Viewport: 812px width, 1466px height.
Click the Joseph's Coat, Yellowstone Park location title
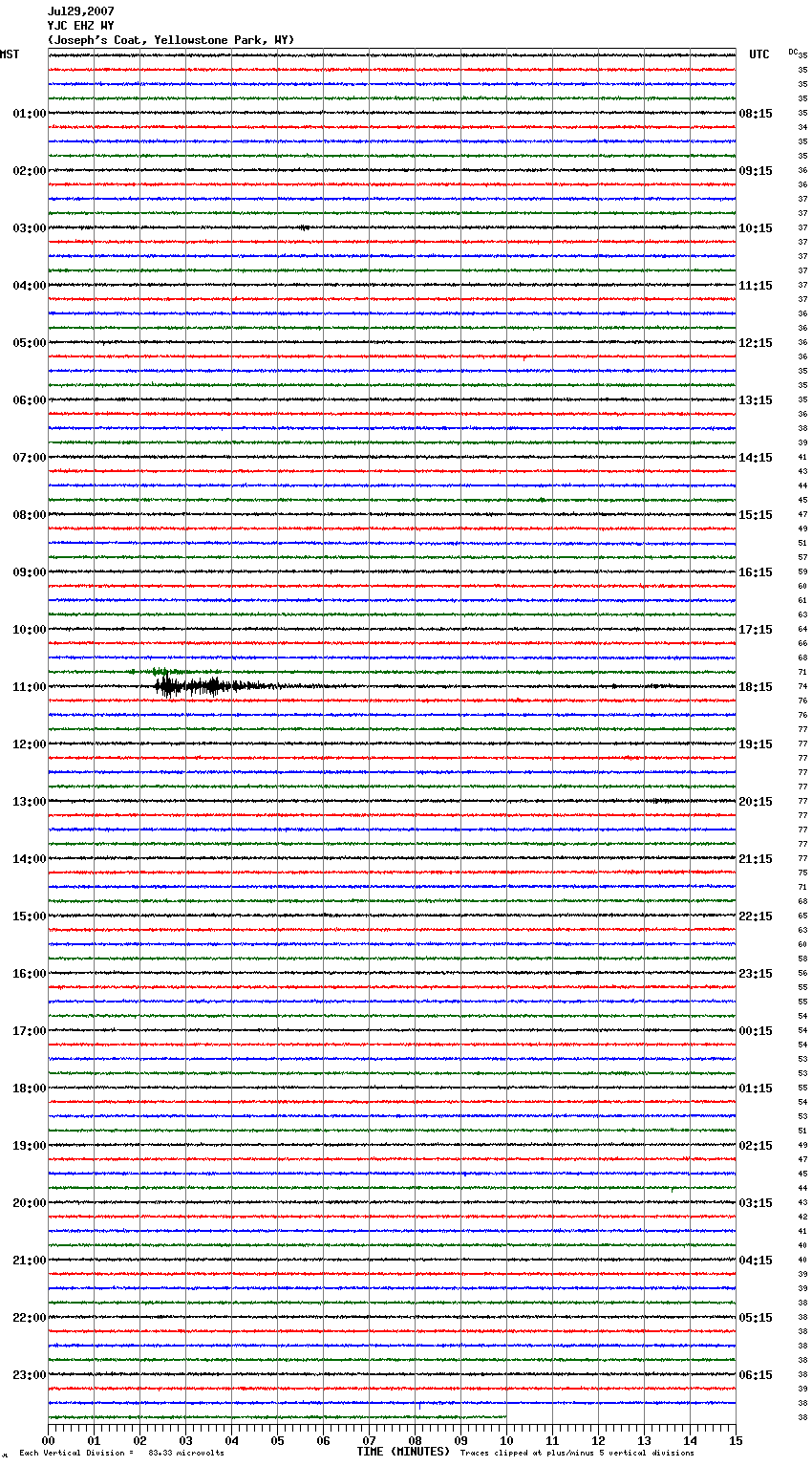point(171,40)
